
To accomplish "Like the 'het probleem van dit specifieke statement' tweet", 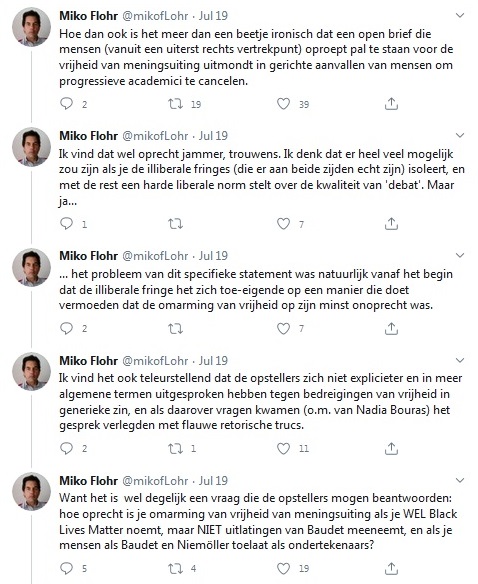I will 284,328.
